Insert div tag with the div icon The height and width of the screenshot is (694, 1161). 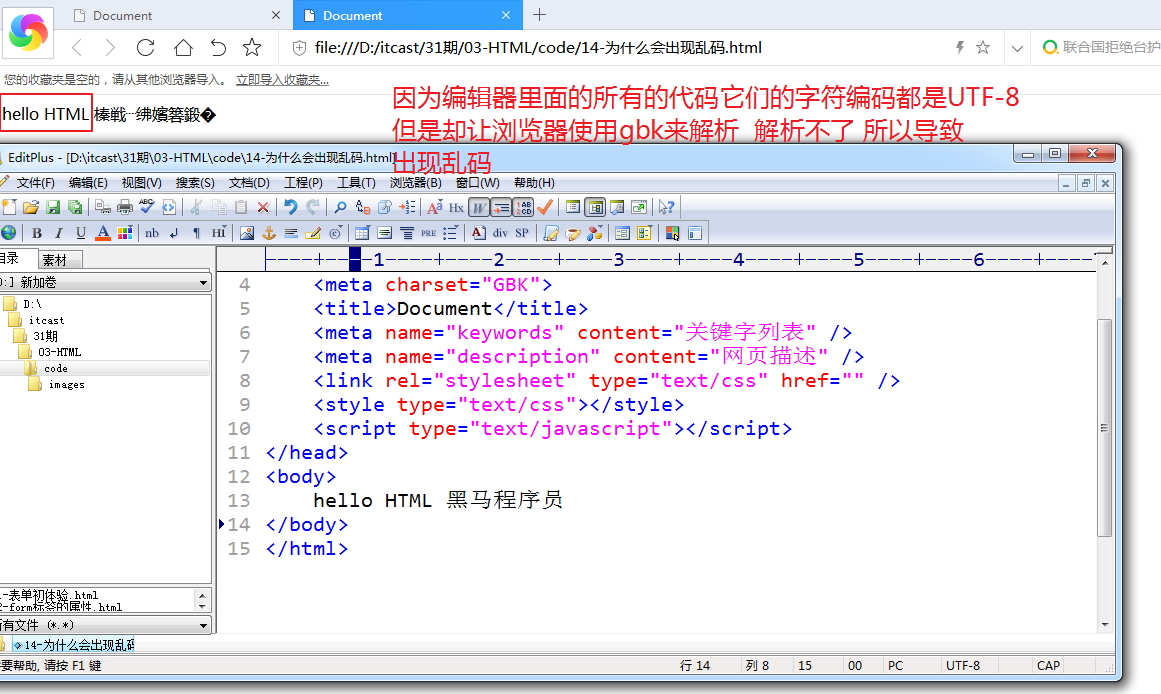[501, 233]
